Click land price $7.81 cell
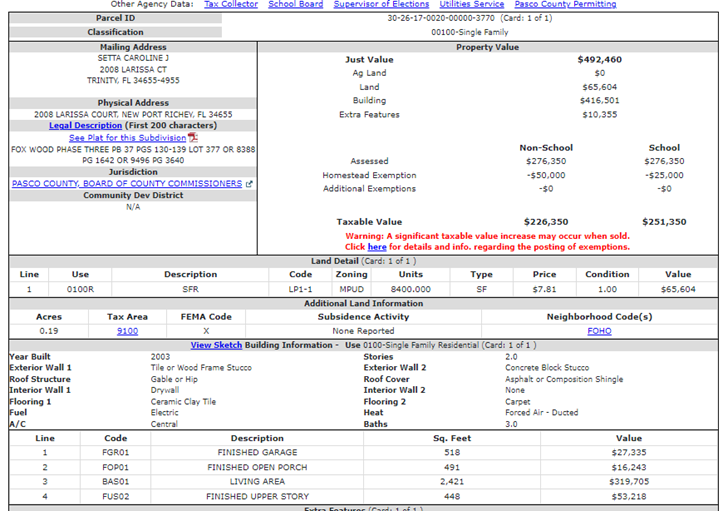The height and width of the screenshot is (511, 723). click(x=544, y=290)
